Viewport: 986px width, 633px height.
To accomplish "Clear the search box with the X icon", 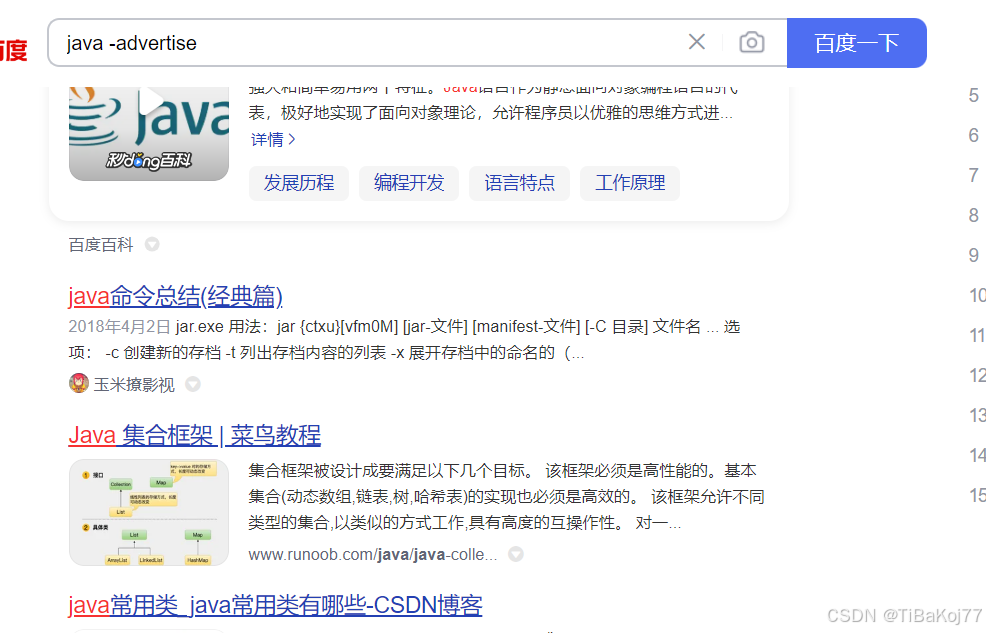I will (x=697, y=42).
